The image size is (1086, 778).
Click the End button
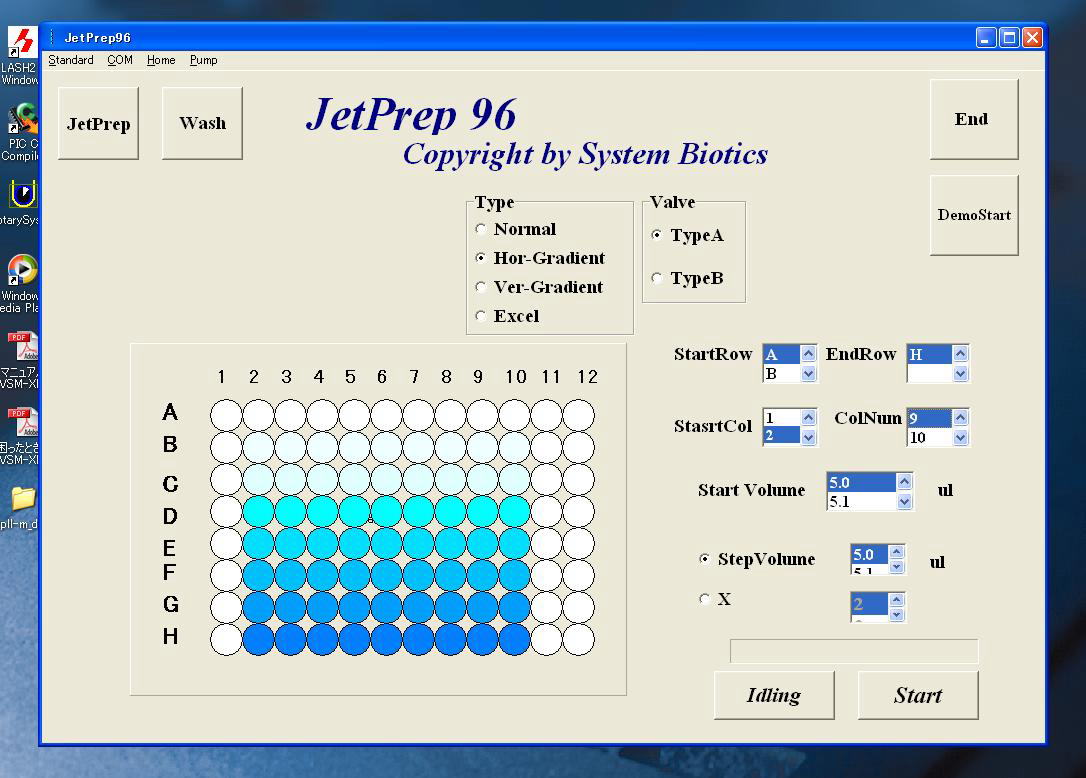click(x=974, y=119)
